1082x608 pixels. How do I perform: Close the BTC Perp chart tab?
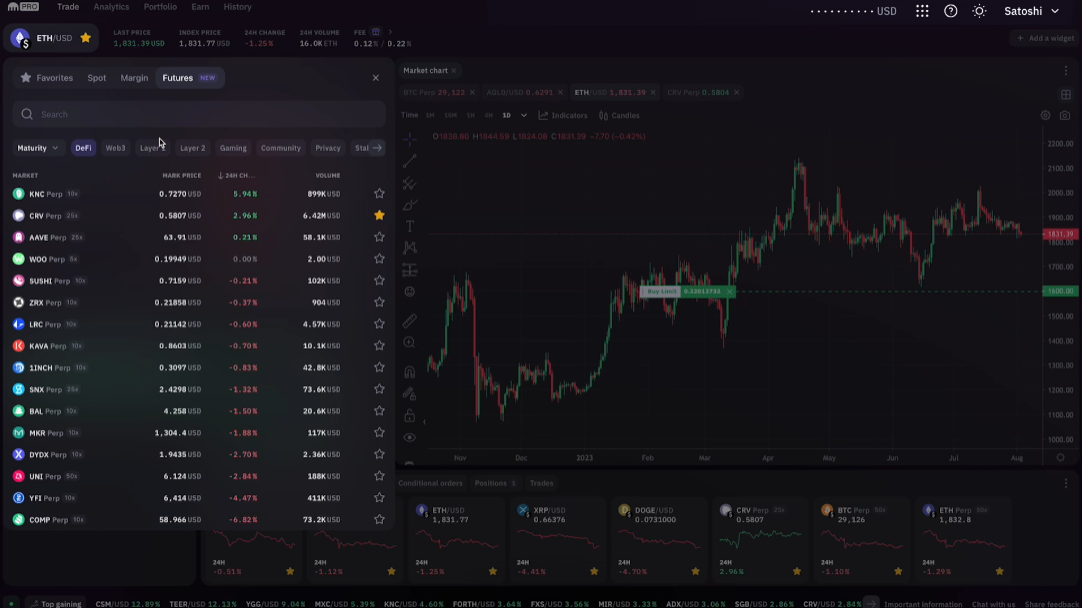(x=472, y=92)
